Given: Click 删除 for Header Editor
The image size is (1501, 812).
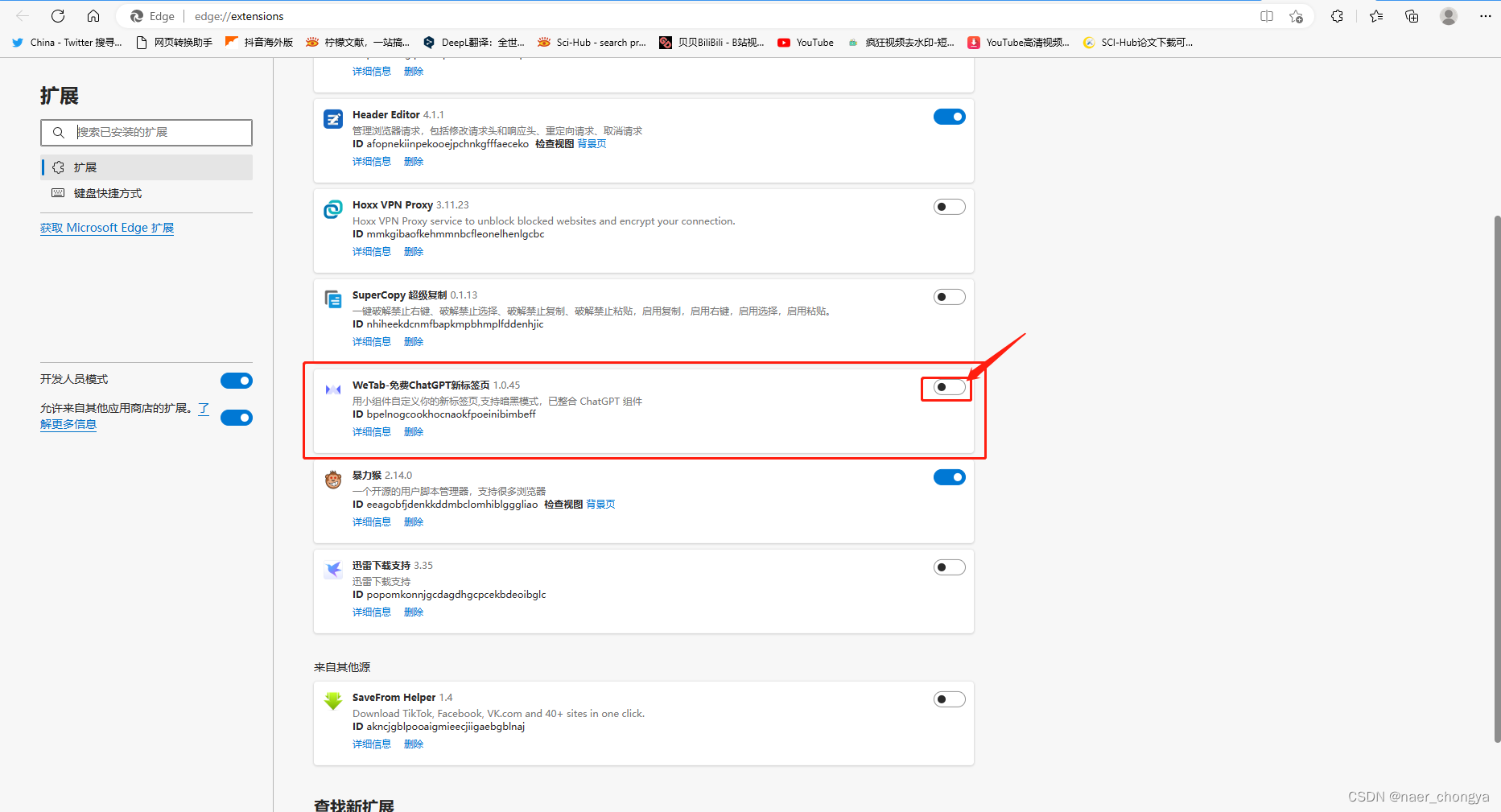Looking at the screenshot, I should [414, 162].
